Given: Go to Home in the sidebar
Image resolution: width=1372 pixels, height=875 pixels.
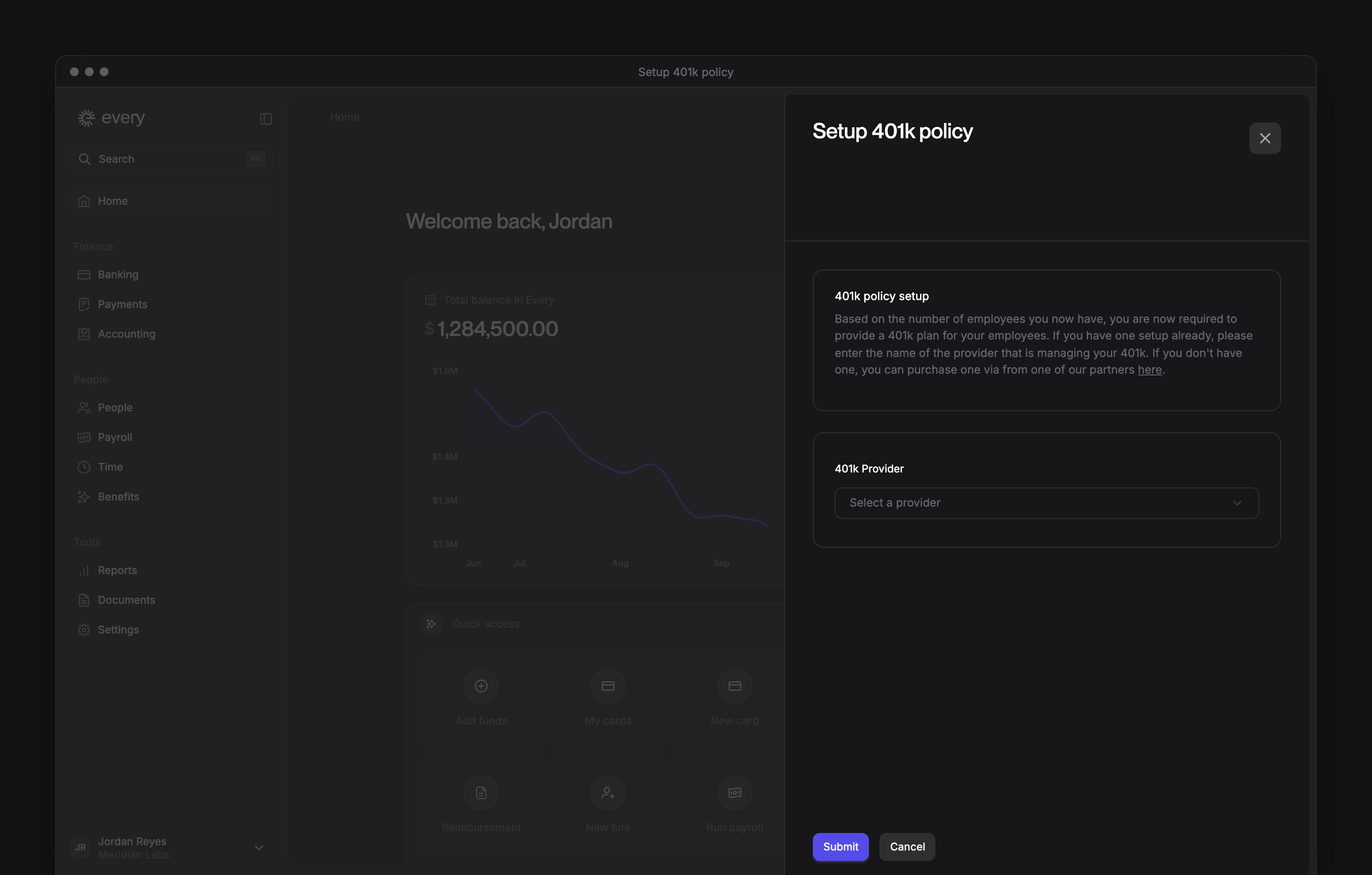Looking at the screenshot, I should 171,201.
